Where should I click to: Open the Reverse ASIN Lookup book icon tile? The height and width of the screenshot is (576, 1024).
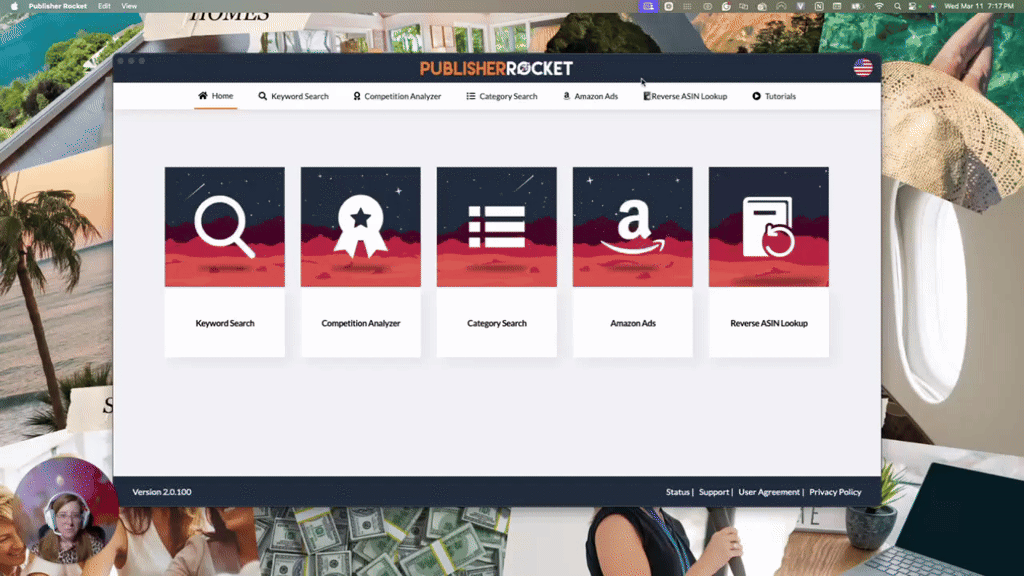[769, 227]
